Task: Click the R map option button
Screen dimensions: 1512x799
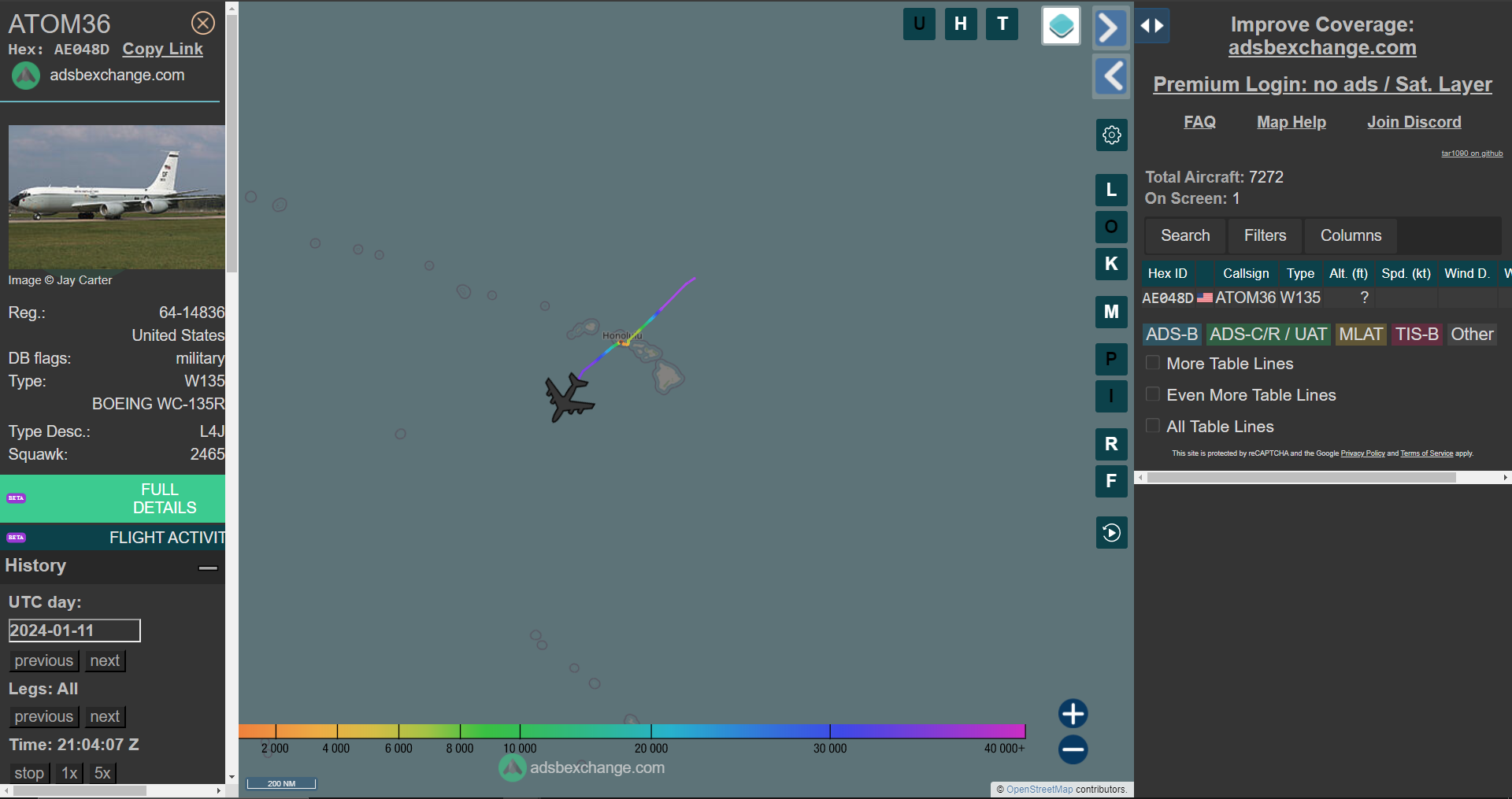Action: click(1111, 444)
